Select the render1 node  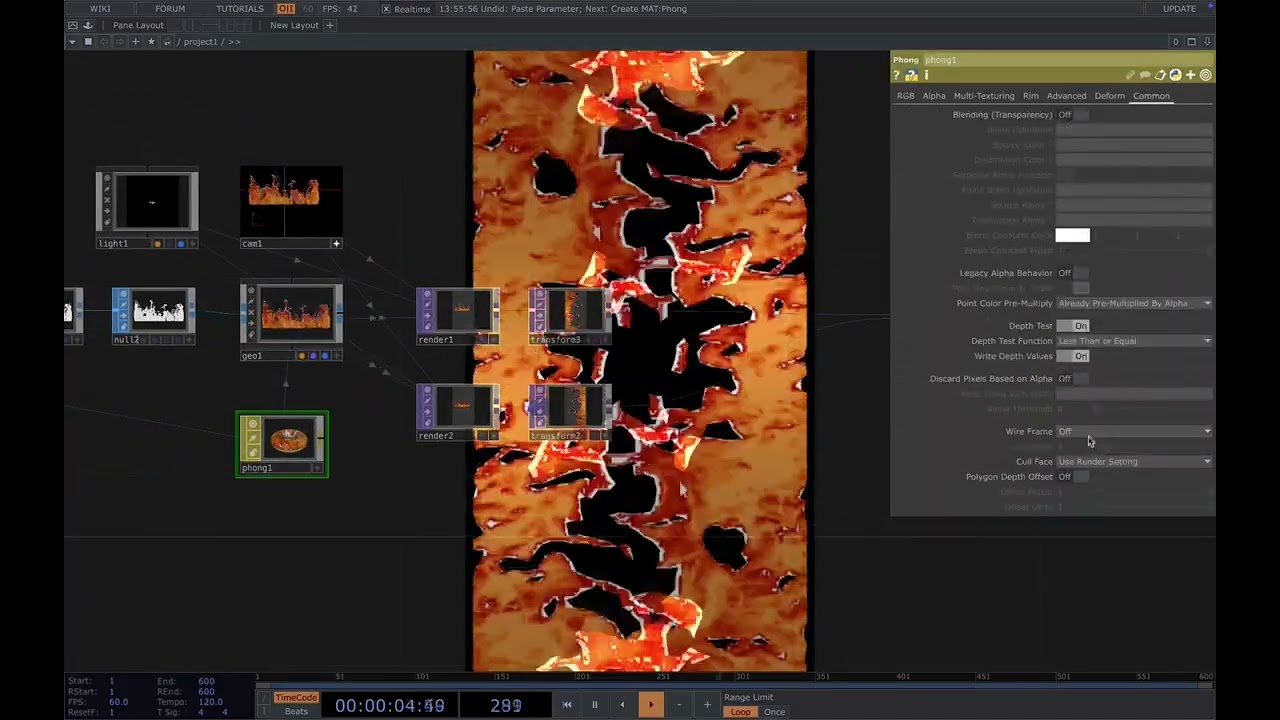[458, 316]
